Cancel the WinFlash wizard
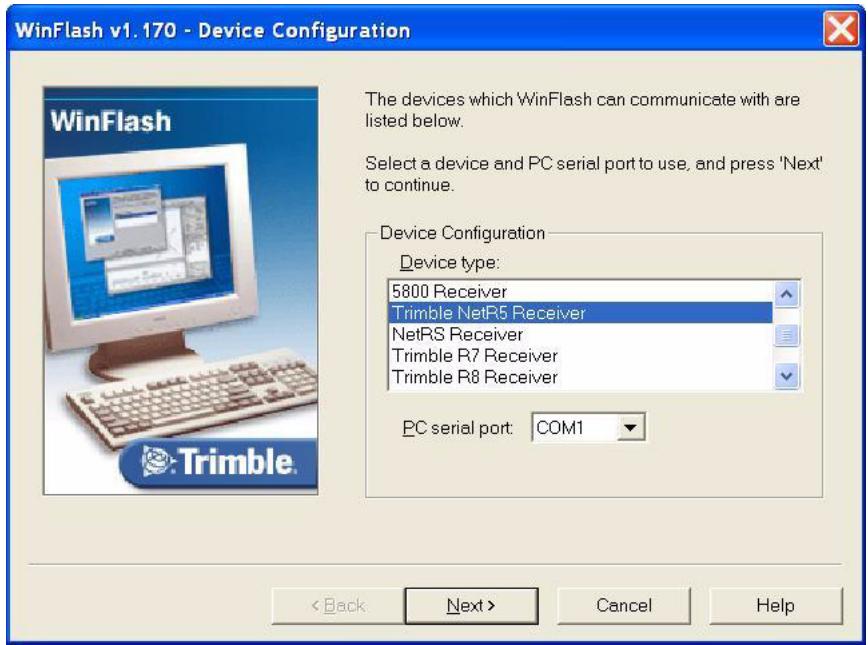868x645 pixels. click(x=624, y=606)
